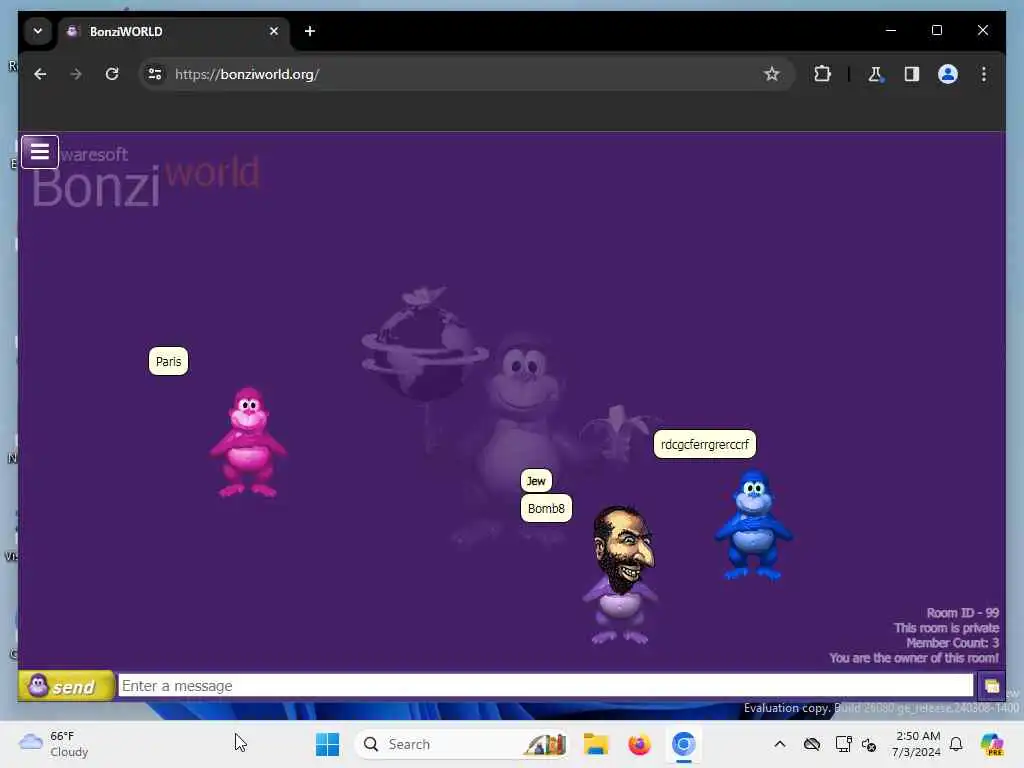Open the BonziWORLD hamburger menu
Screen dimensions: 1024x768
40,152
